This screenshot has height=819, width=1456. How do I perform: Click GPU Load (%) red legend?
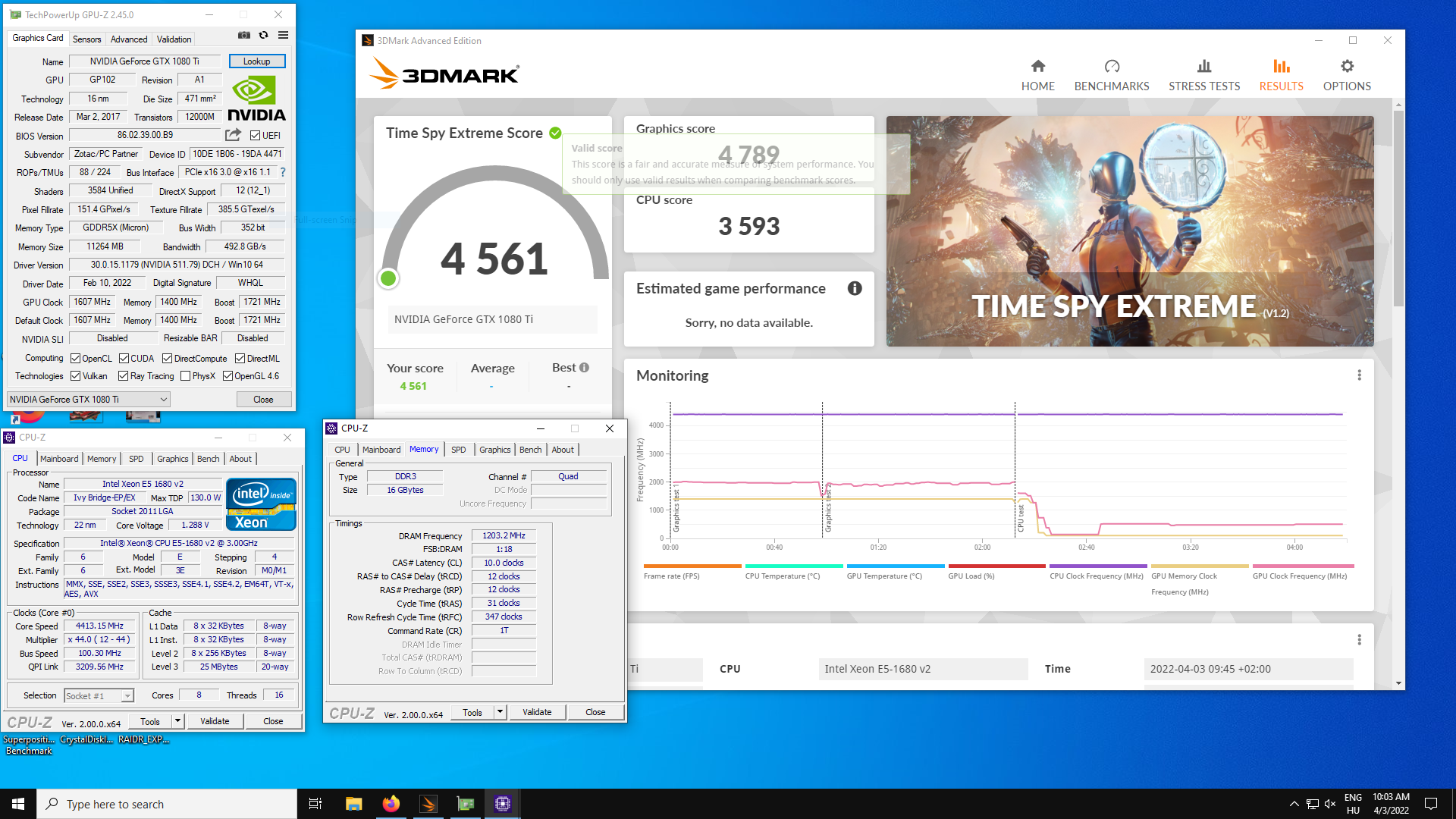997,572
